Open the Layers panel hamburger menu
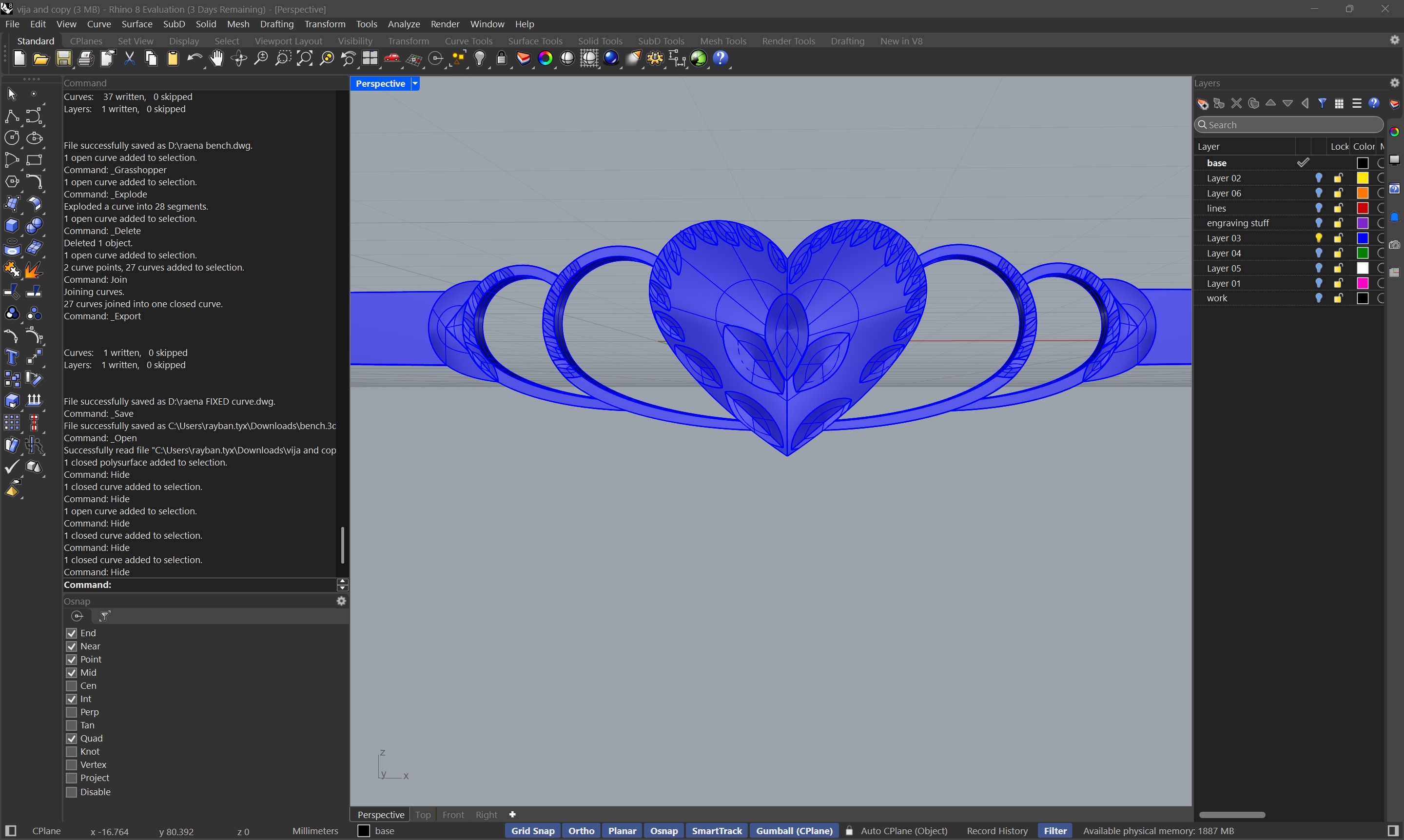Viewport: 1404px width, 840px height. click(x=1357, y=103)
